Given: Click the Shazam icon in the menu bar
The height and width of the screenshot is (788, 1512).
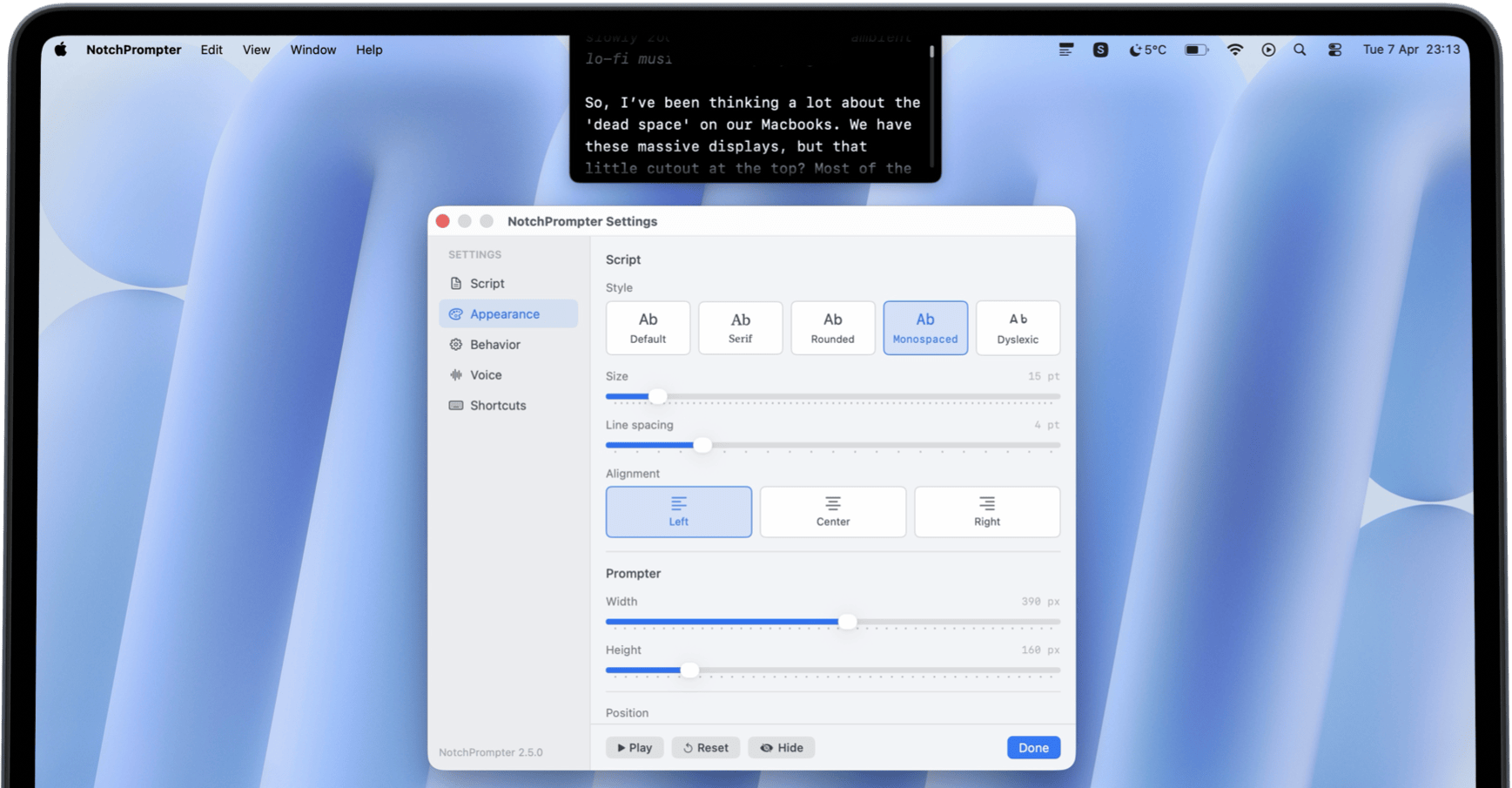Looking at the screenshot, I should 1100,50.
